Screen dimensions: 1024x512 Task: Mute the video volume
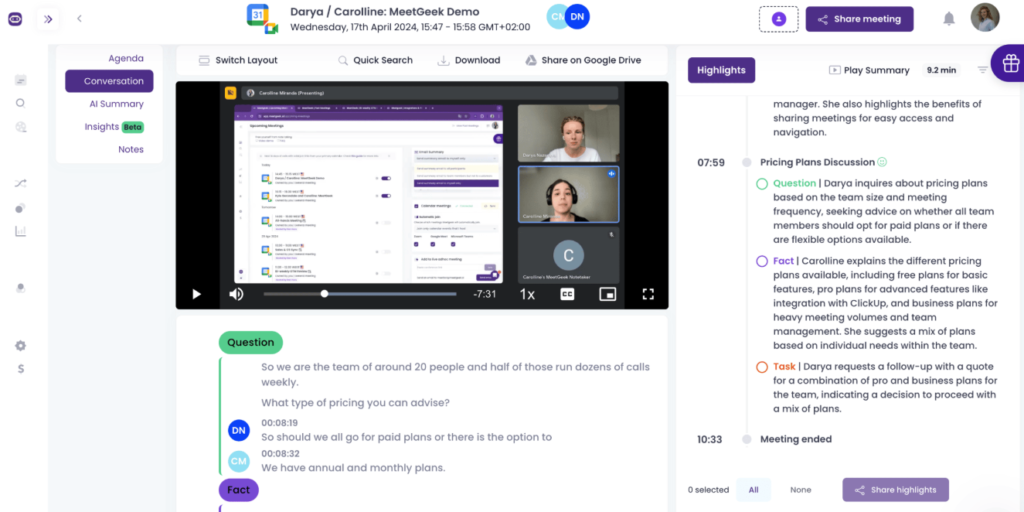point(236,294)
